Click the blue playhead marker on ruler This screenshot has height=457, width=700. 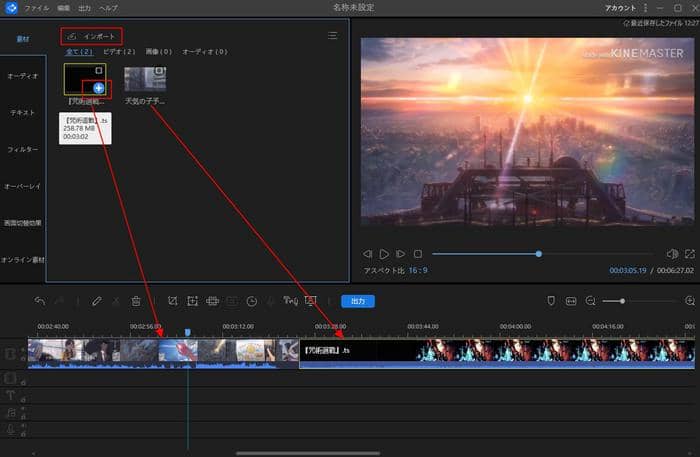point(188,332)
